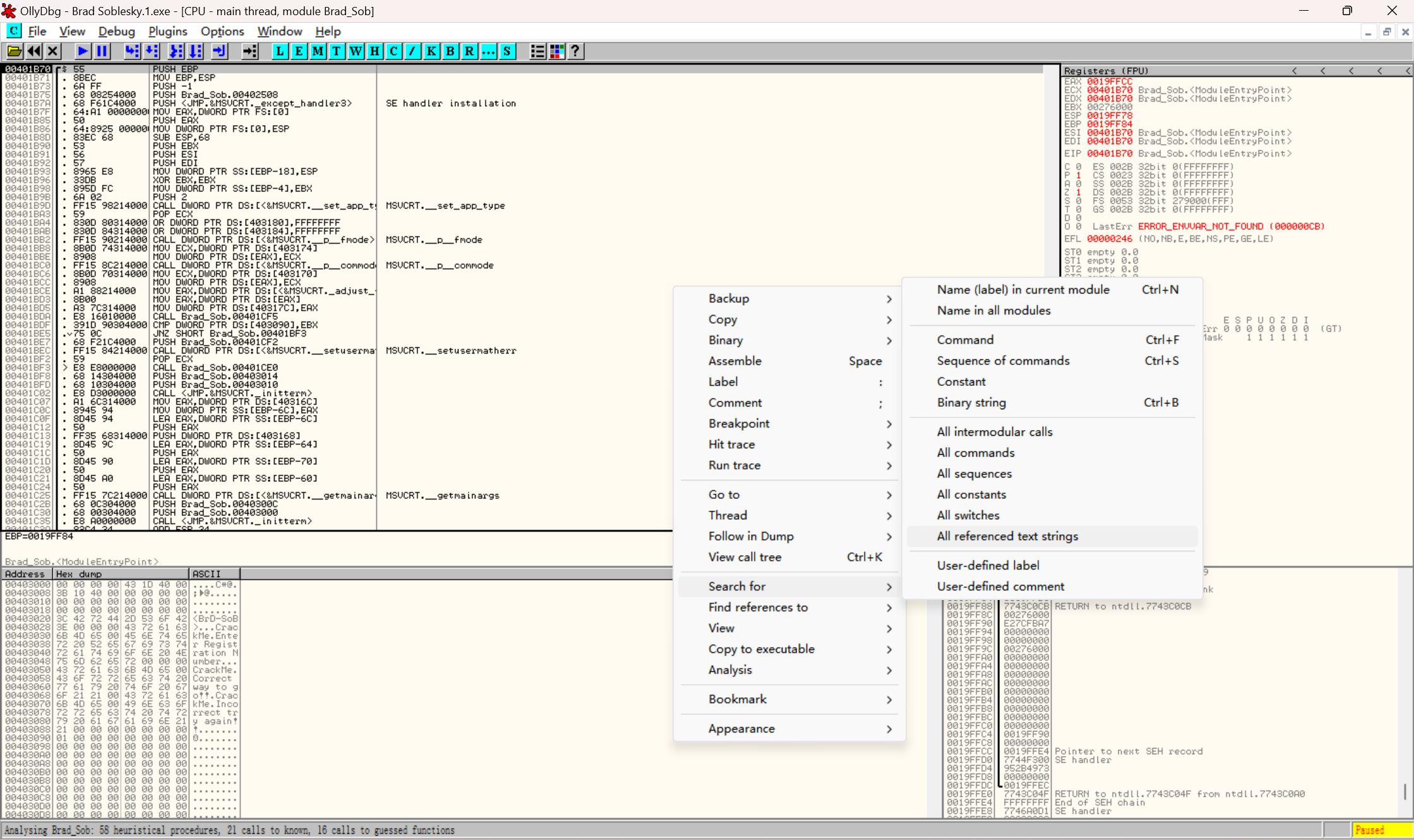Click the Open file toolbar icon
Screen dimensions: 1414x840
[14, 51]
